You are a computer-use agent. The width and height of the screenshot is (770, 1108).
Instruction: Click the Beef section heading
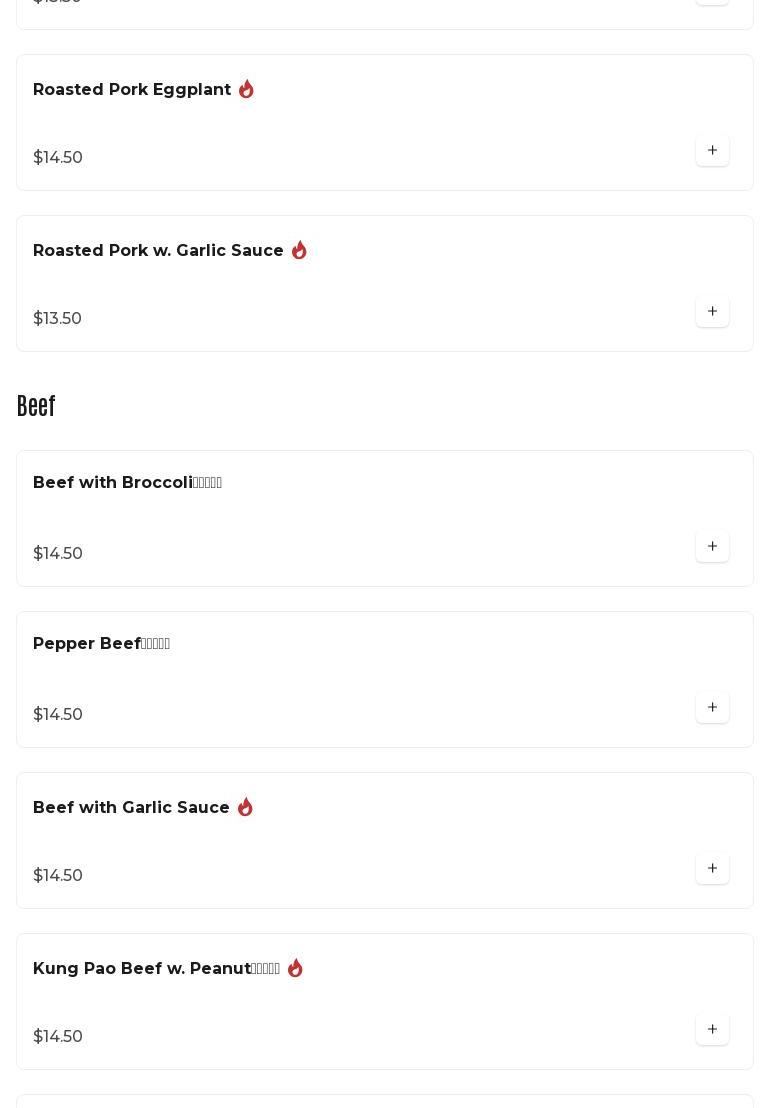(36, 406)
